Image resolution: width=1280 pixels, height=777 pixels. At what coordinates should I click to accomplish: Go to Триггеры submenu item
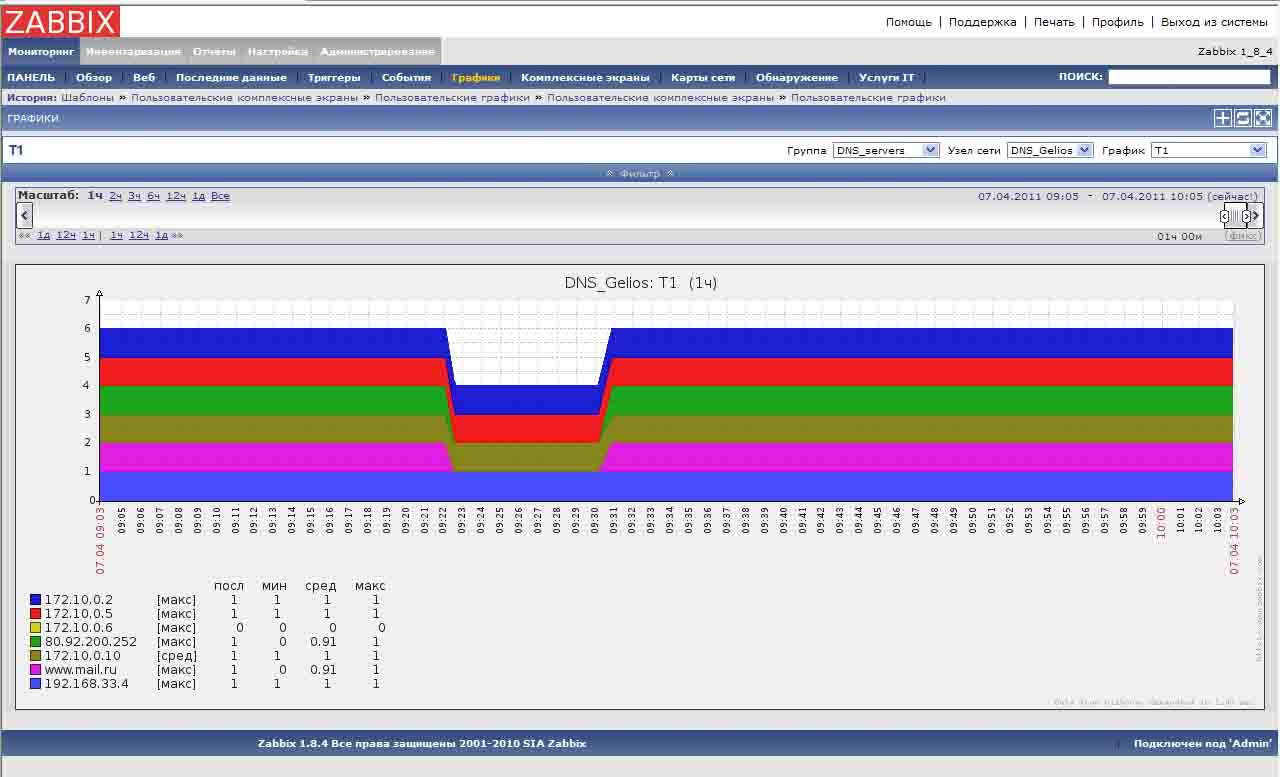click(x=334, y=77)
